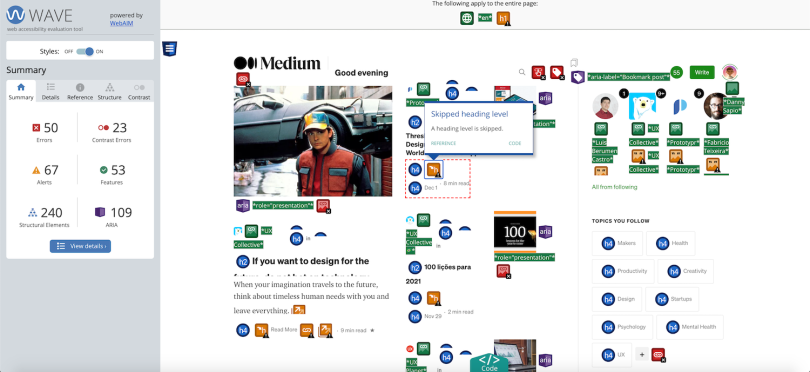
Task: Click the Prototypr logo avatar
Action: (680, 107)
